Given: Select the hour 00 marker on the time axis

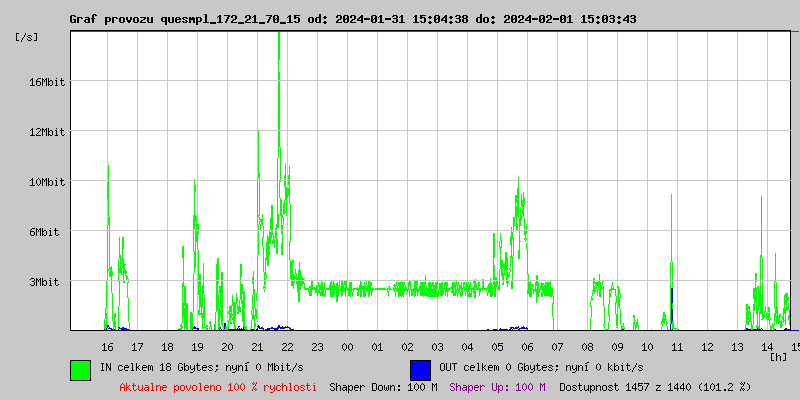Looking at the screenshot, I should pyautogui.click(x=347, y=347).
